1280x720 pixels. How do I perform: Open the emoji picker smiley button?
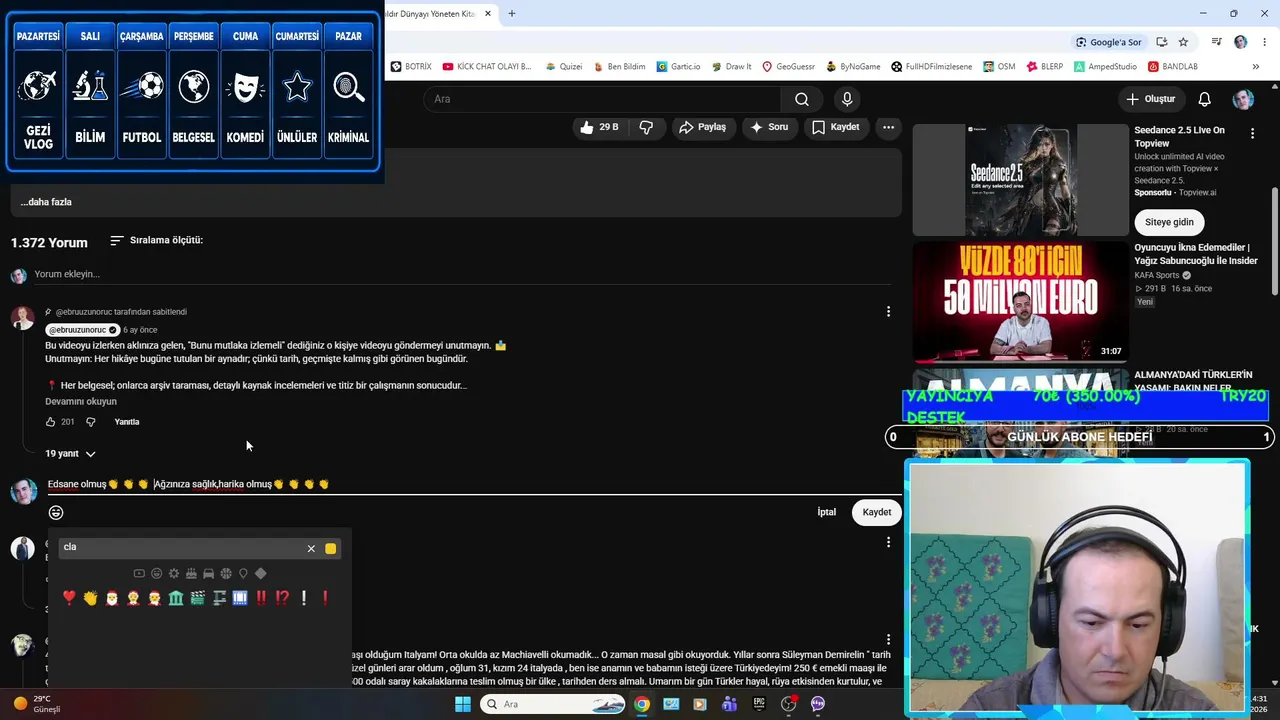point(56,512)
